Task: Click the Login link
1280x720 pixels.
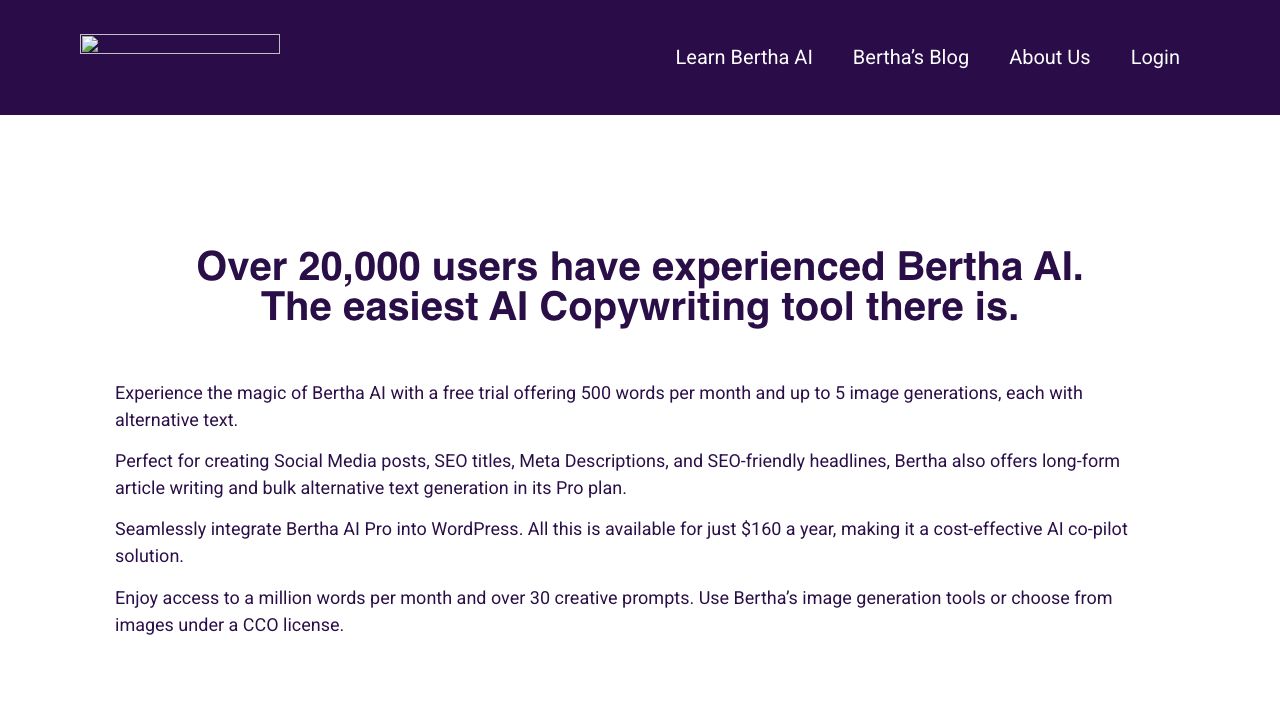Action: [x=1154, y=57]
